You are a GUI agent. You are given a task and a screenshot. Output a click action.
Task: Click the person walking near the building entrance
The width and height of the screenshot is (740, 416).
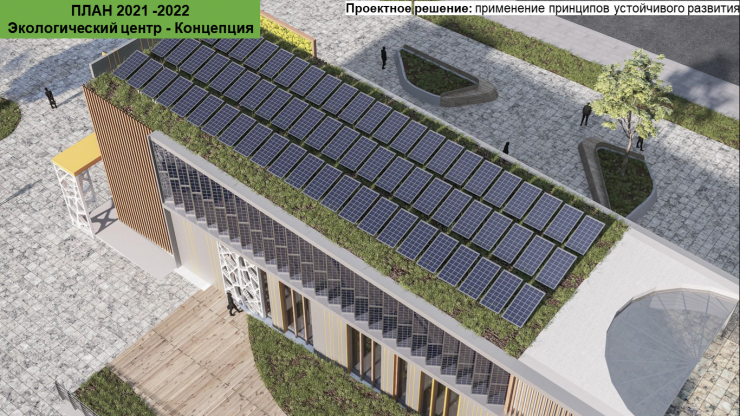point(230,303)
